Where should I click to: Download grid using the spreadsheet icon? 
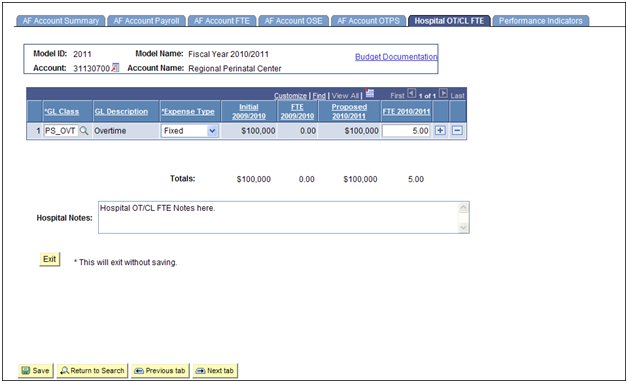pos(370,94)
